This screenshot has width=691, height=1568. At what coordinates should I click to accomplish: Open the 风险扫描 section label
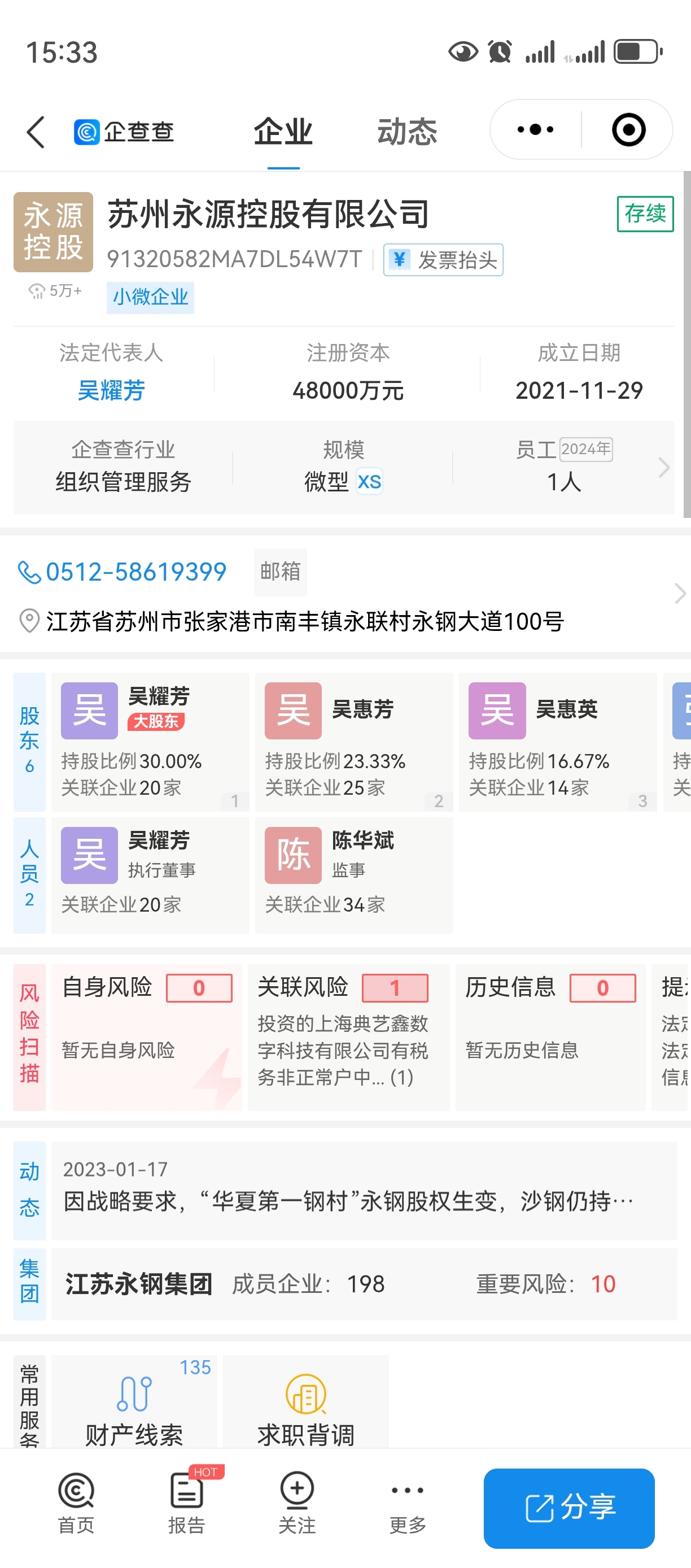coord(29,1036)
